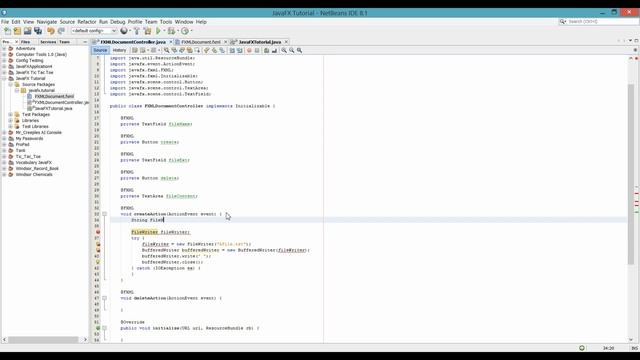Select JavaFXTutorial.java in project tree
640x360 pixels.
click(53, 109)
